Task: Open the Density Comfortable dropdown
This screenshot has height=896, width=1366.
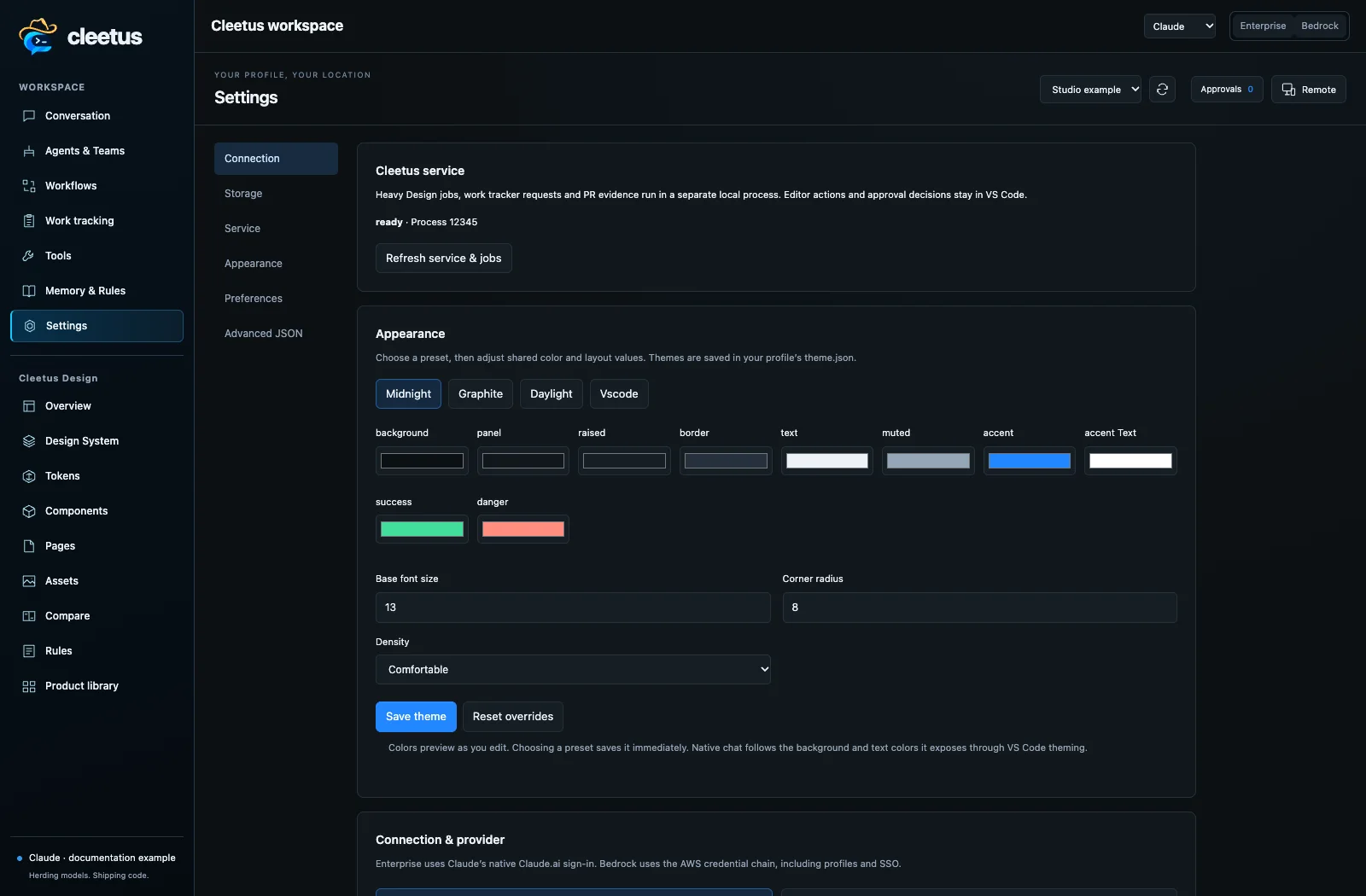Action: coord(573,669)
